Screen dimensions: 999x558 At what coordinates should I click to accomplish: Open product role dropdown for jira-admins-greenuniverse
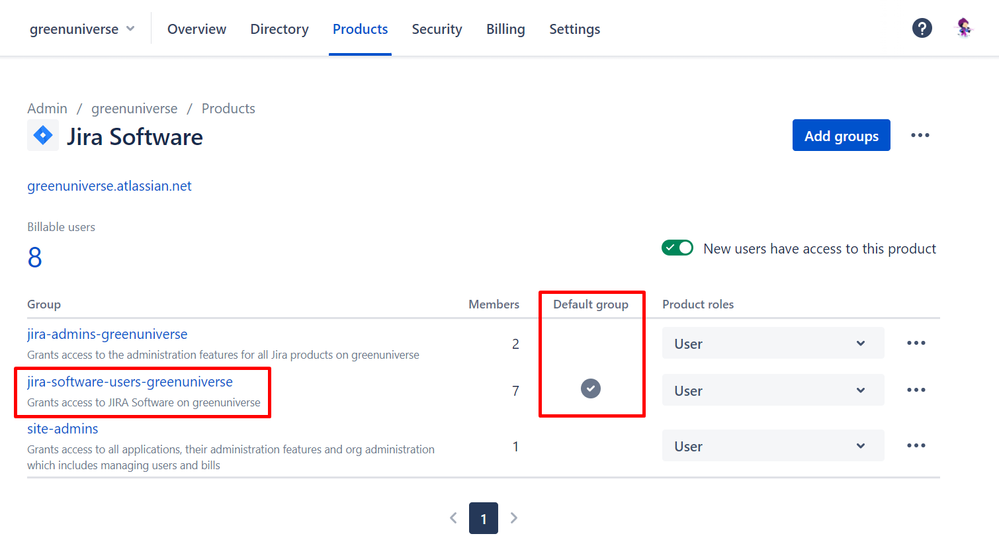(772, 343)
